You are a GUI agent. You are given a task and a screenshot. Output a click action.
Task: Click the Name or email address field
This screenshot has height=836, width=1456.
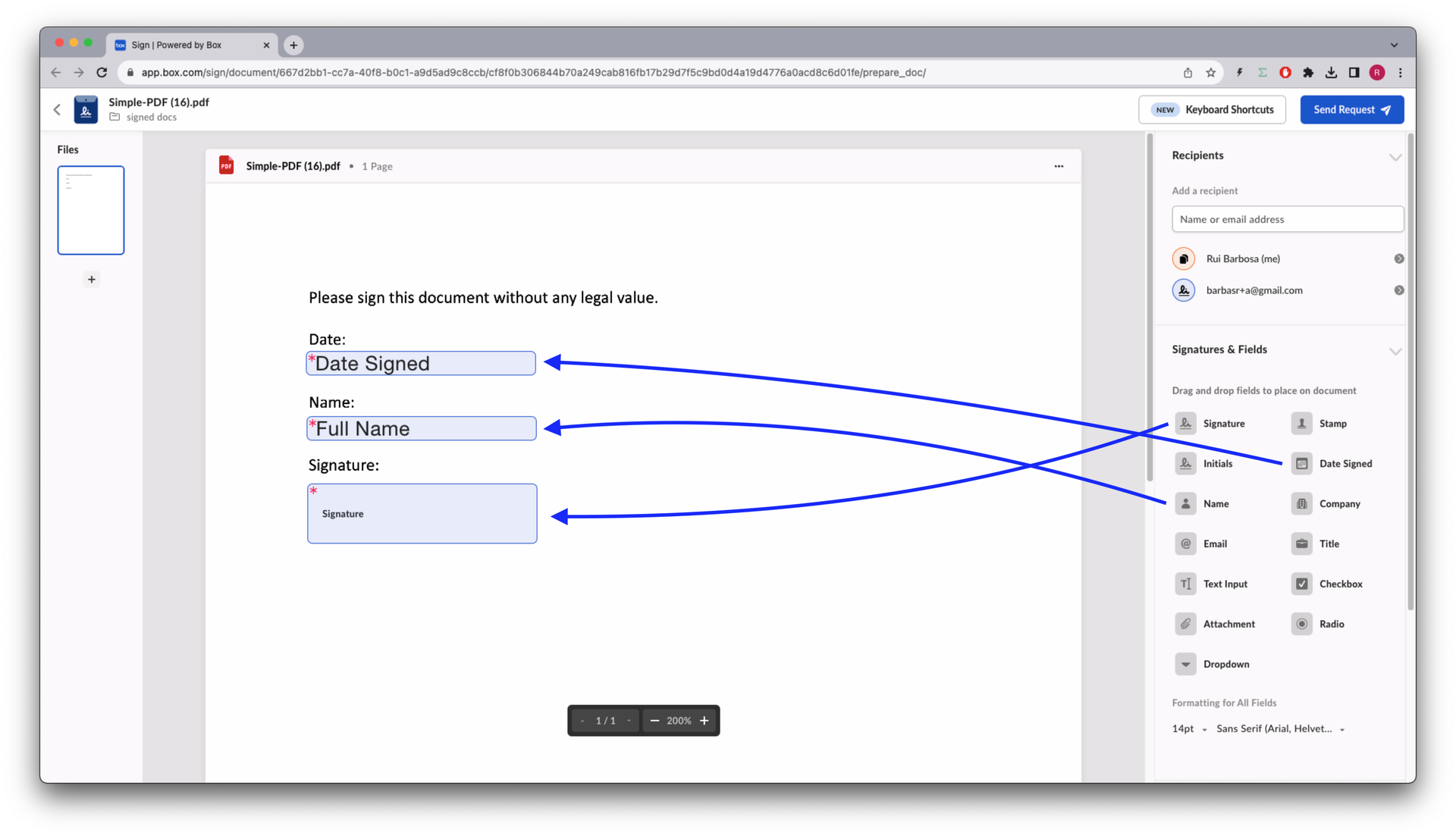[1287, 219]
